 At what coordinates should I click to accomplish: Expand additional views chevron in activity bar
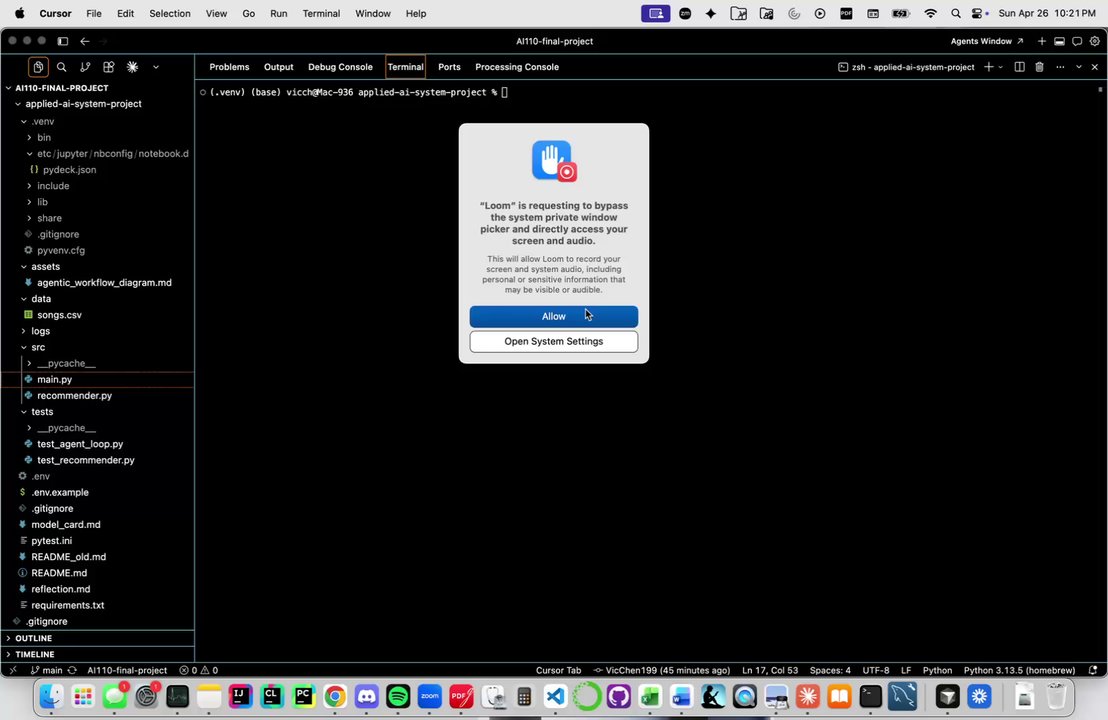tap(155, 67)
